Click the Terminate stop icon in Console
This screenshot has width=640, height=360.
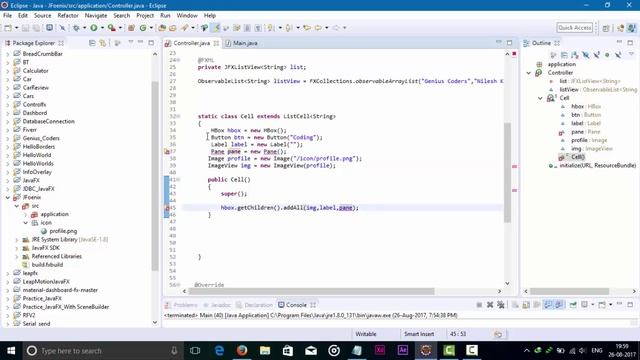coord(479,305)
